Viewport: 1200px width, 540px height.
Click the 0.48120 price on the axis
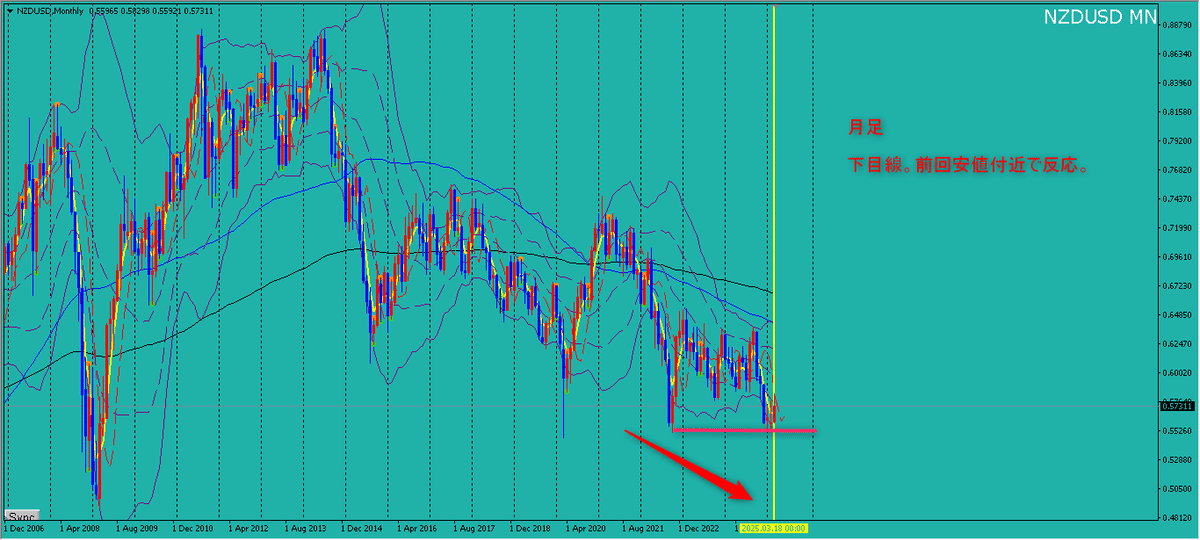pyautogui.click(x=1178, y=517)
